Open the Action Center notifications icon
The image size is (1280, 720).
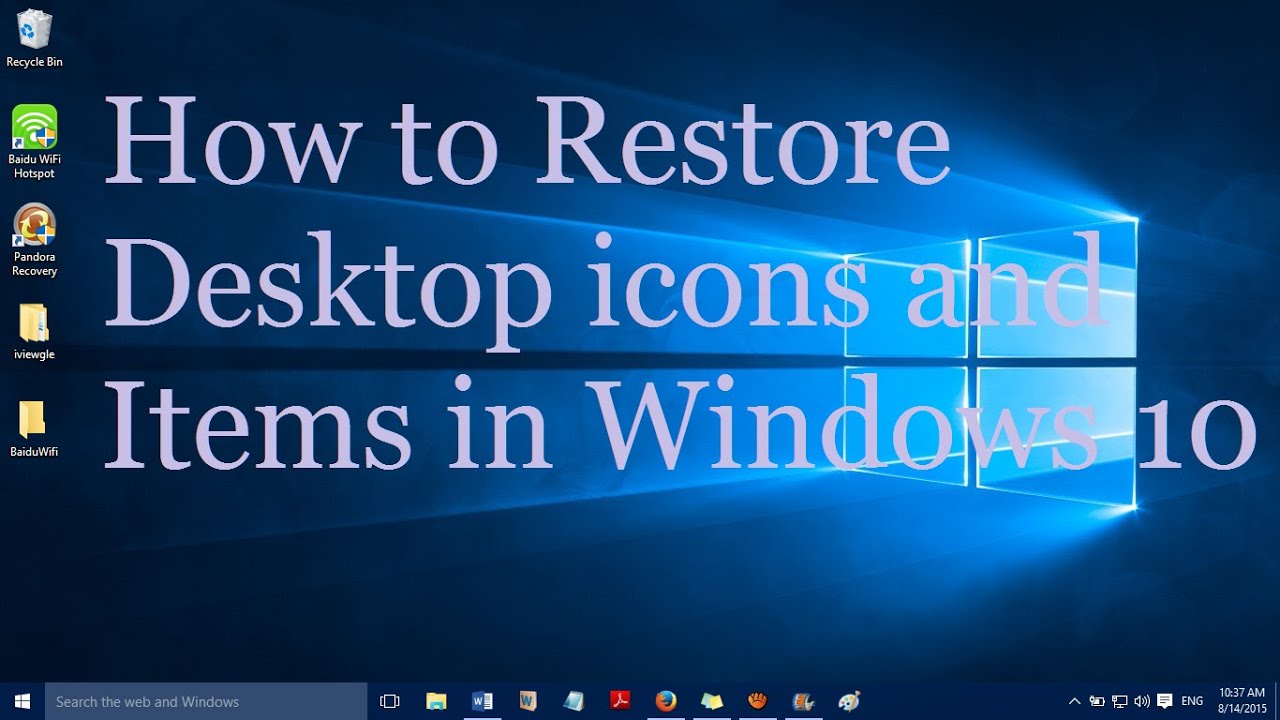tap(1165, 701)
